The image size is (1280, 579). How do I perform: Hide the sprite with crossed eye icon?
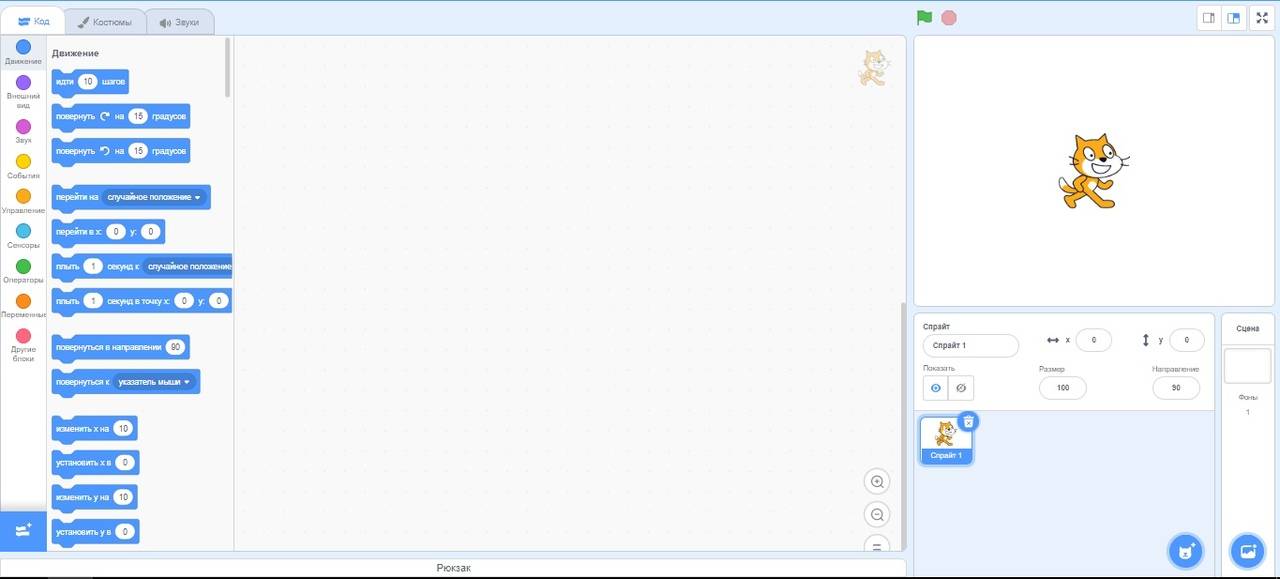(x=961, y=388)
